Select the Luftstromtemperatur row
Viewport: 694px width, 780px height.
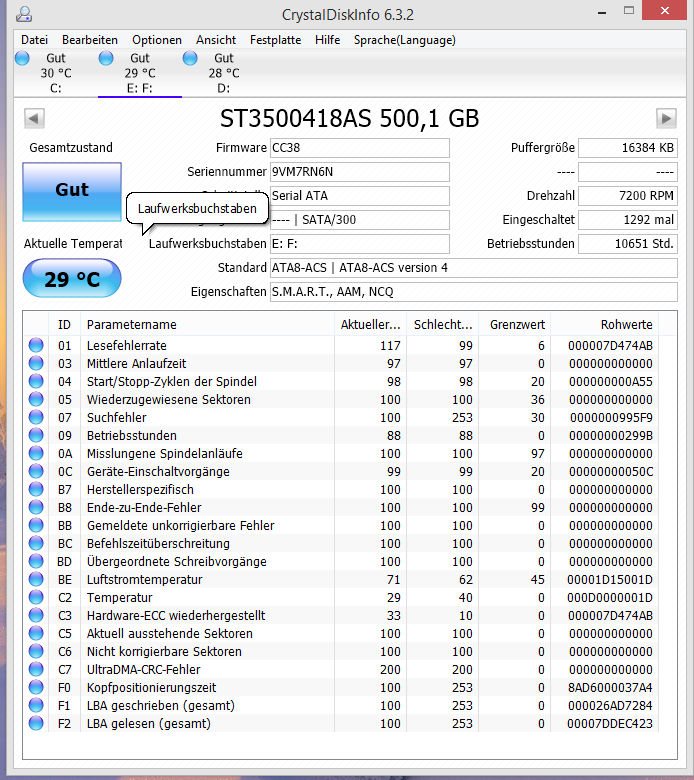343,580
